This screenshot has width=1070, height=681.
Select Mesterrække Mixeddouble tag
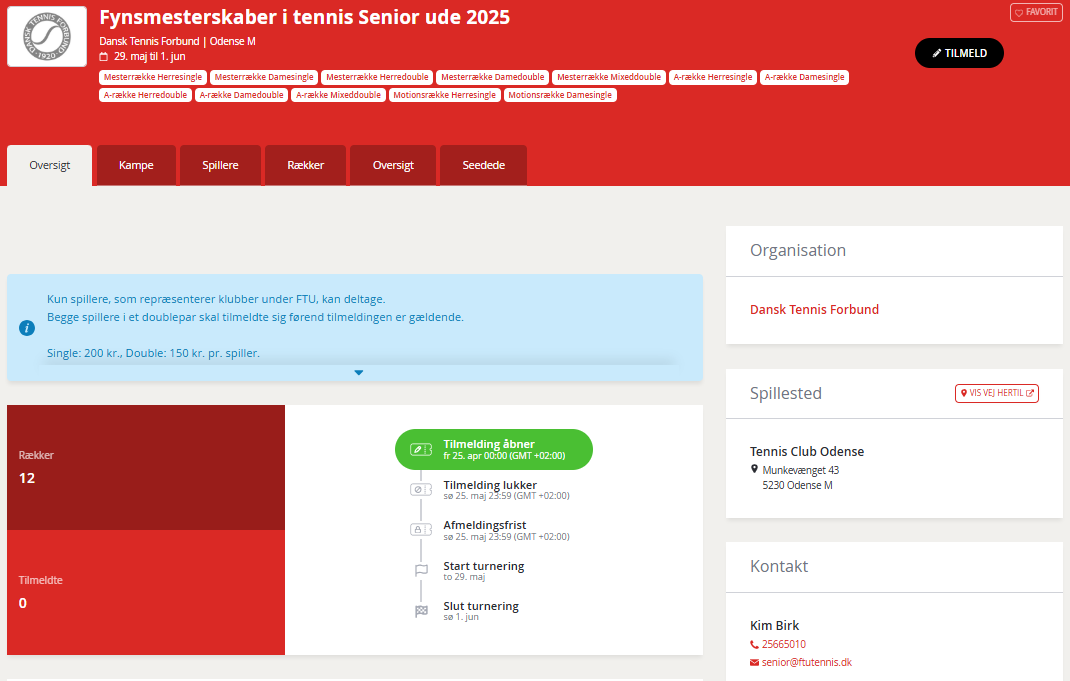[609, 77]
